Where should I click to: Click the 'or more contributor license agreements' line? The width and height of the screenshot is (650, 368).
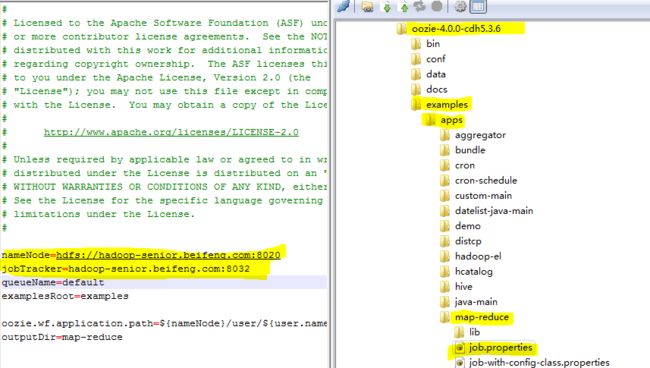pyautogui.click(x=165, y=36)
